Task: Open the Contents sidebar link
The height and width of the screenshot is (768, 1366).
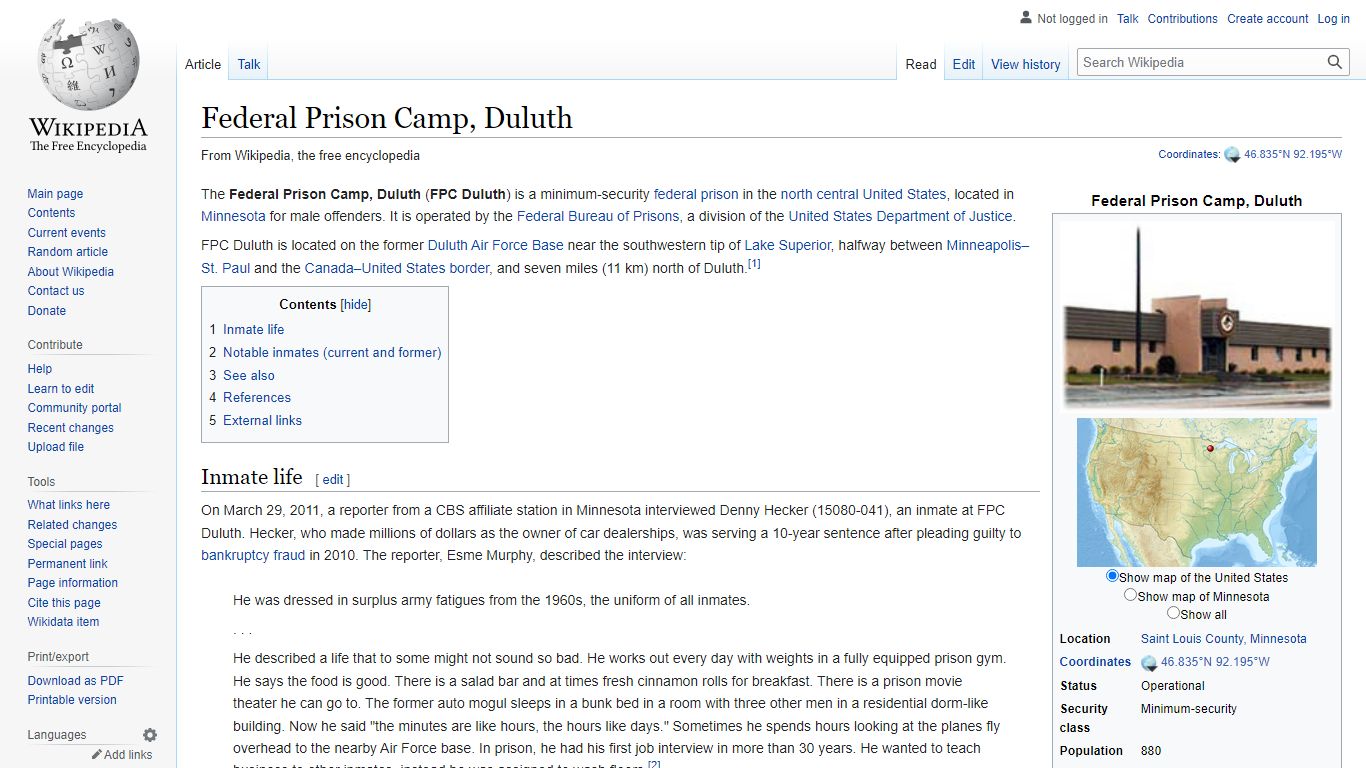Action: 51,213
